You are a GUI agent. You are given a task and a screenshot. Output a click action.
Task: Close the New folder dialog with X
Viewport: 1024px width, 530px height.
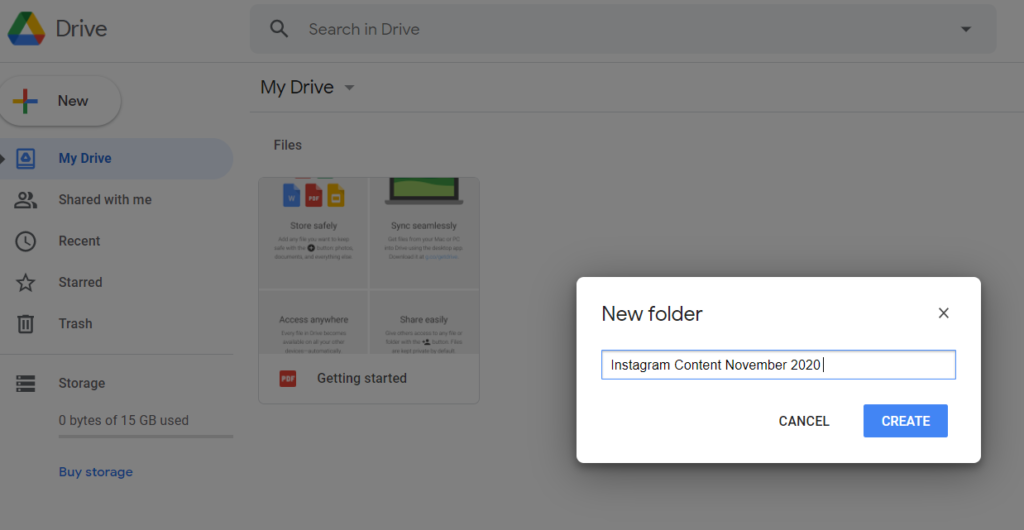tap(943, 313)
